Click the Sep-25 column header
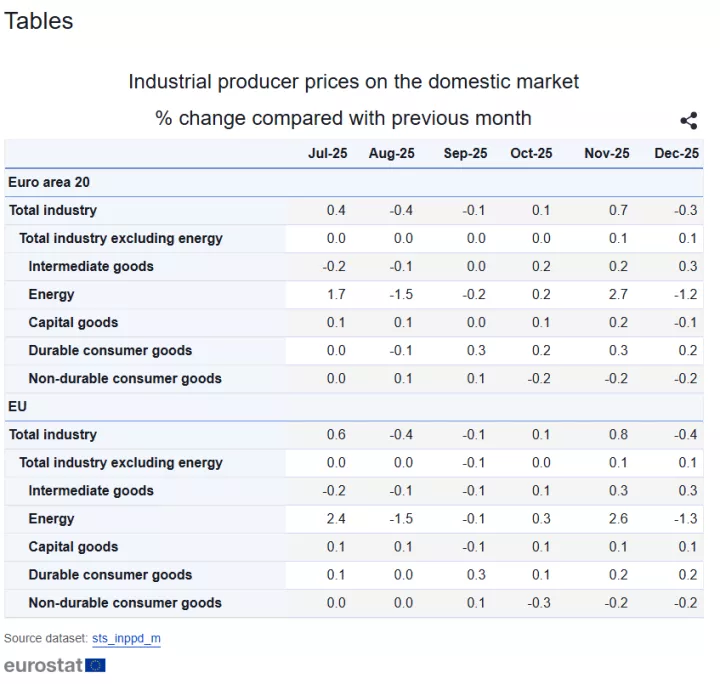 465,153
